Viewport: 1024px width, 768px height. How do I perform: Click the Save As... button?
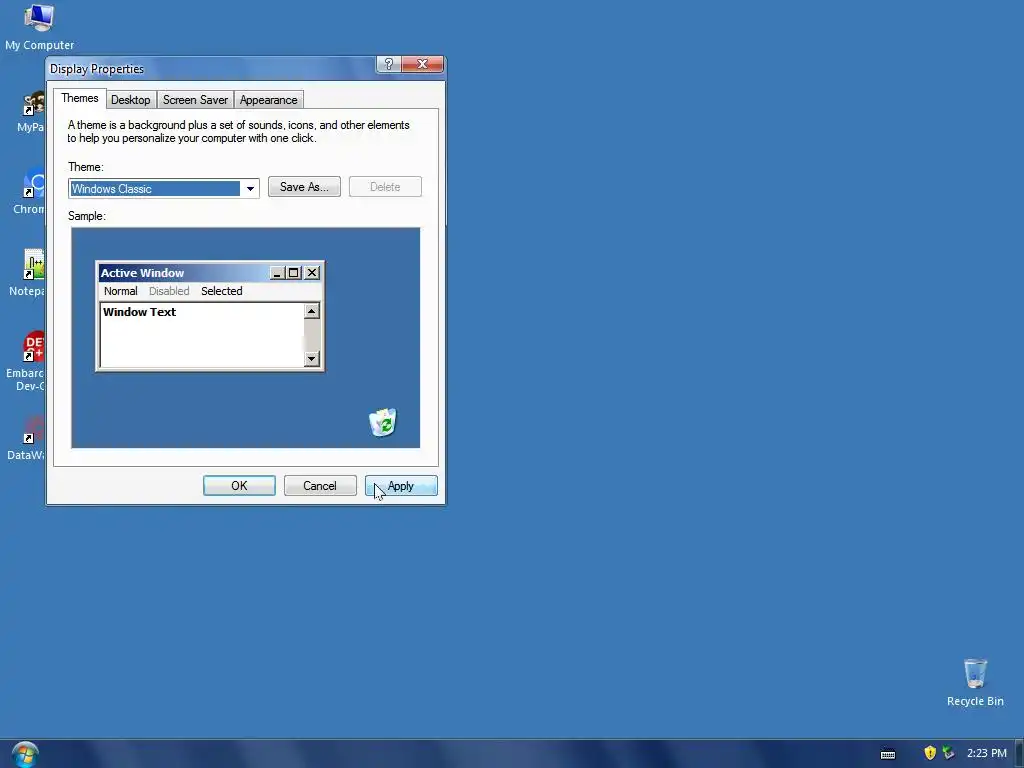(x=304, y=187)
